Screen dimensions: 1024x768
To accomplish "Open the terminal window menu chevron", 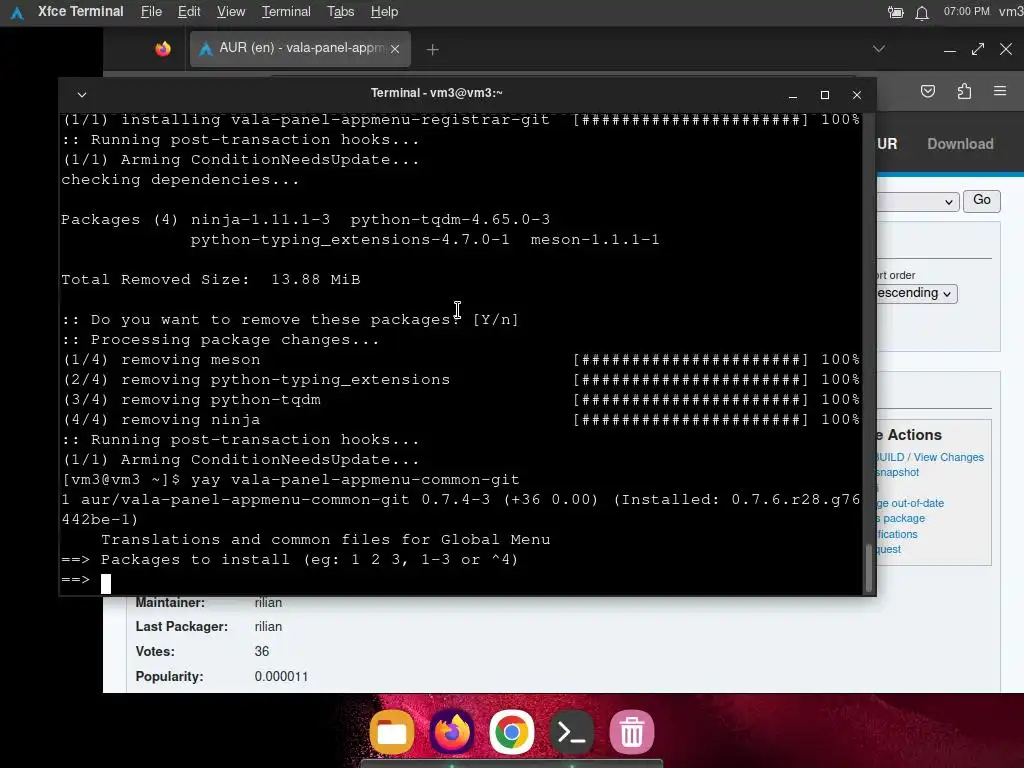I will coord(82,95).
